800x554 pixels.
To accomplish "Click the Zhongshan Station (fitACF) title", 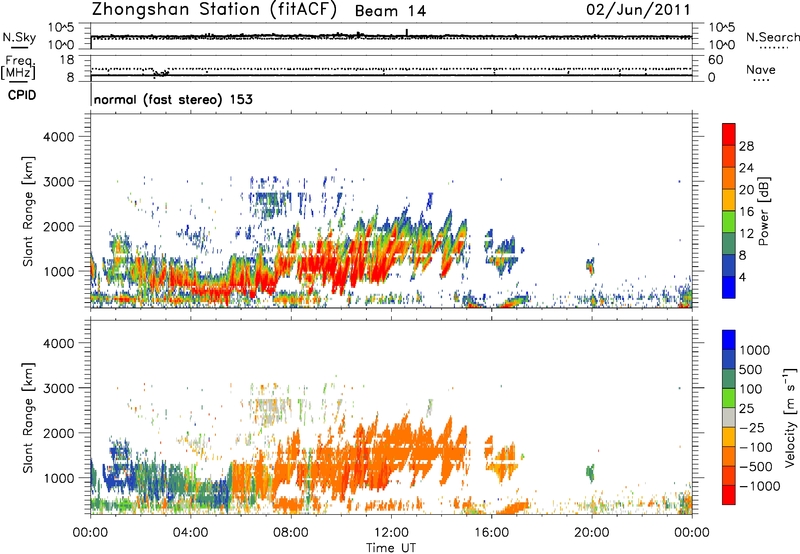I will [214, 10].
